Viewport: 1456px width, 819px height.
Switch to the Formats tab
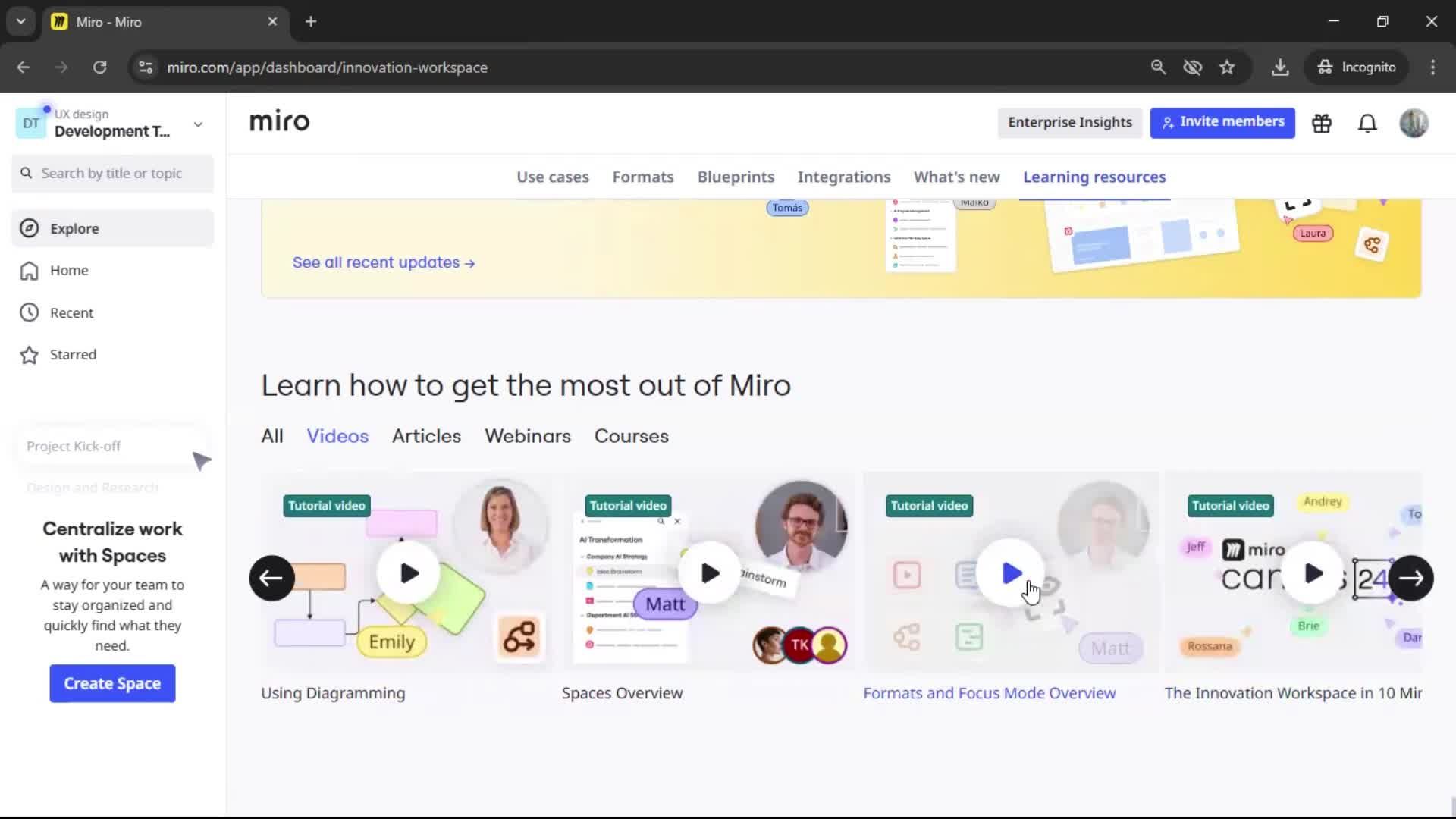tap(643, 177)
